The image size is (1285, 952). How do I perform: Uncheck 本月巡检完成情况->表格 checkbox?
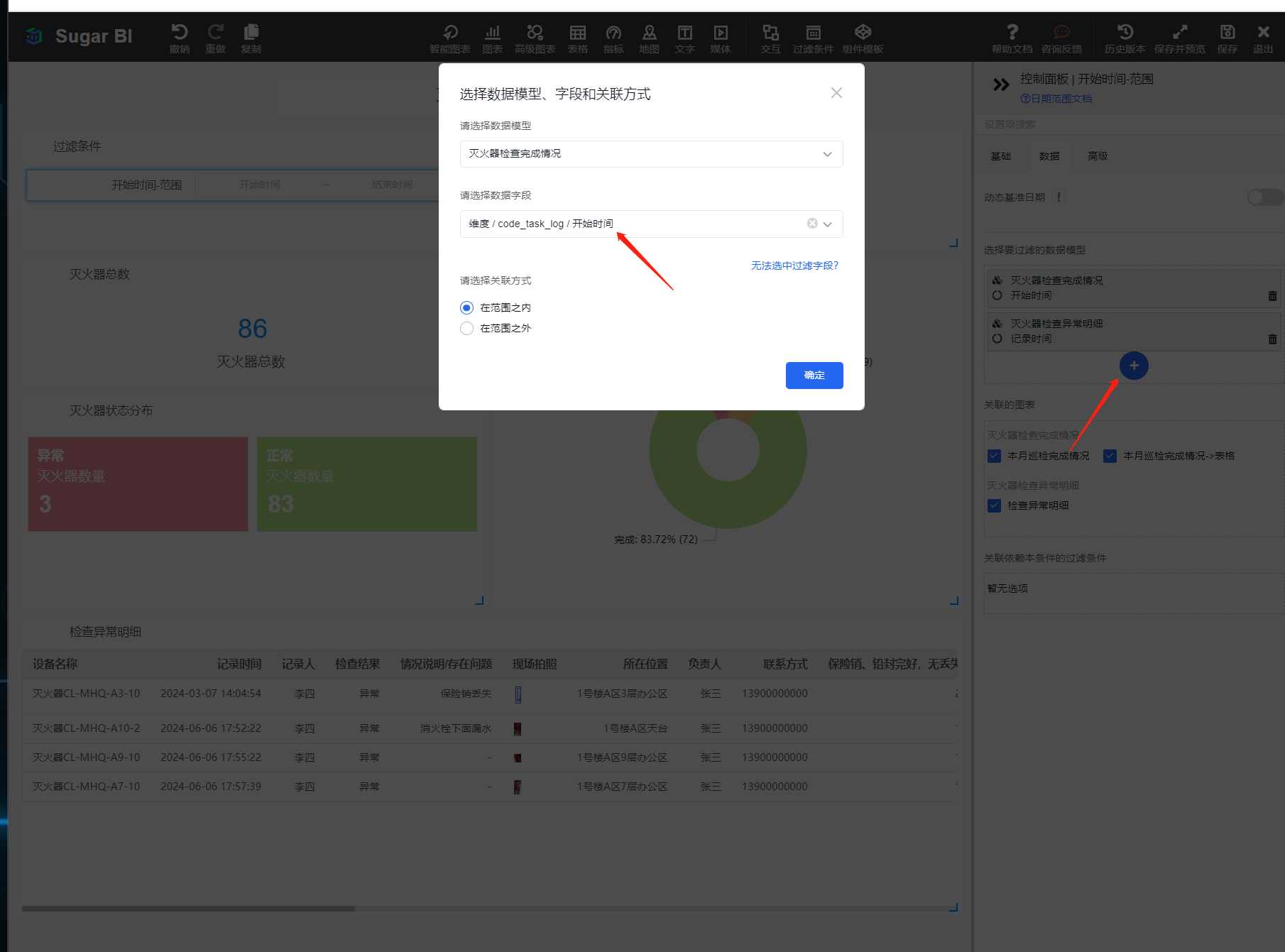[1110, 456]
